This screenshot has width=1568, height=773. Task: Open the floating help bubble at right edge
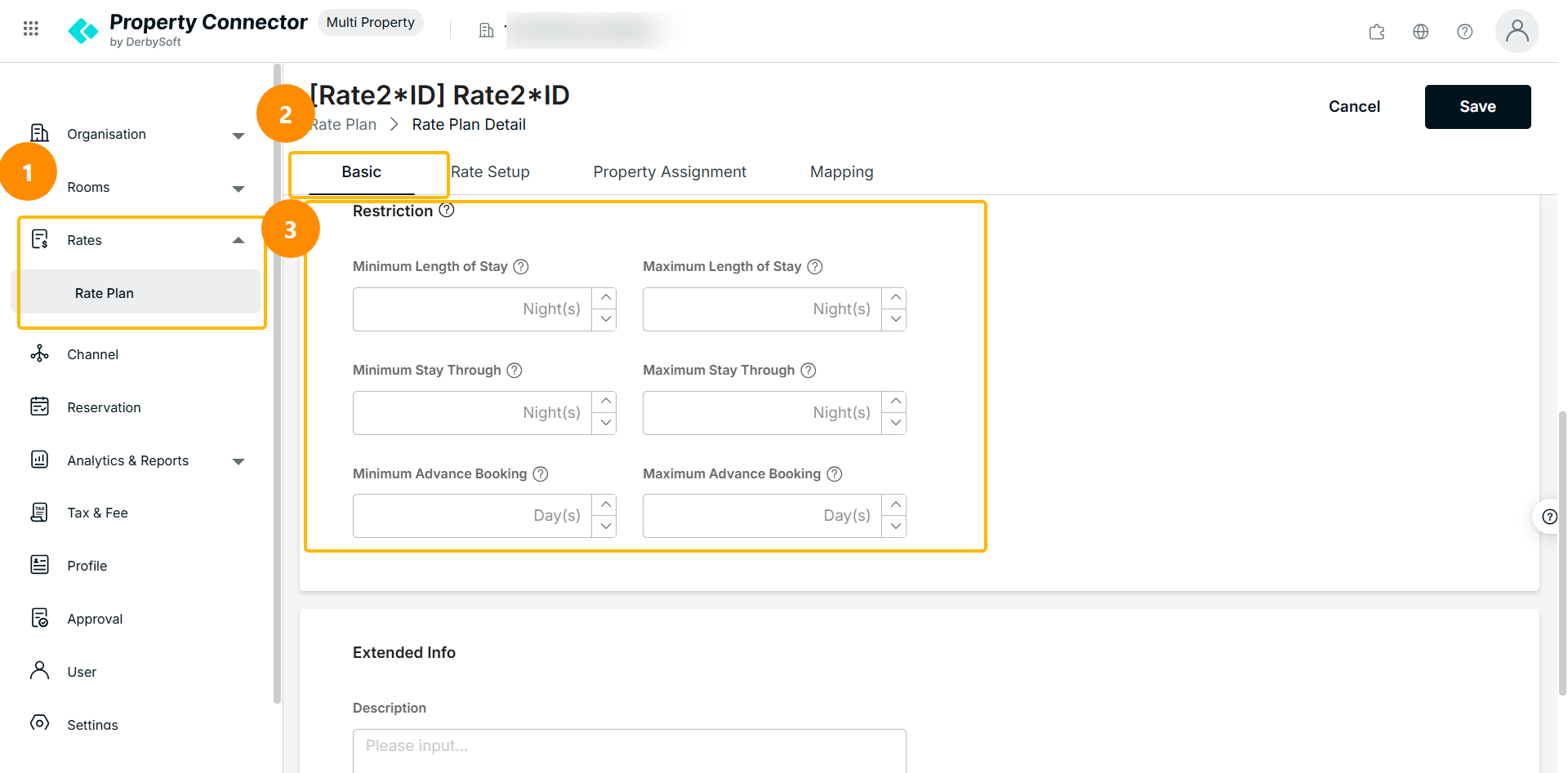tap(1548, 517)
